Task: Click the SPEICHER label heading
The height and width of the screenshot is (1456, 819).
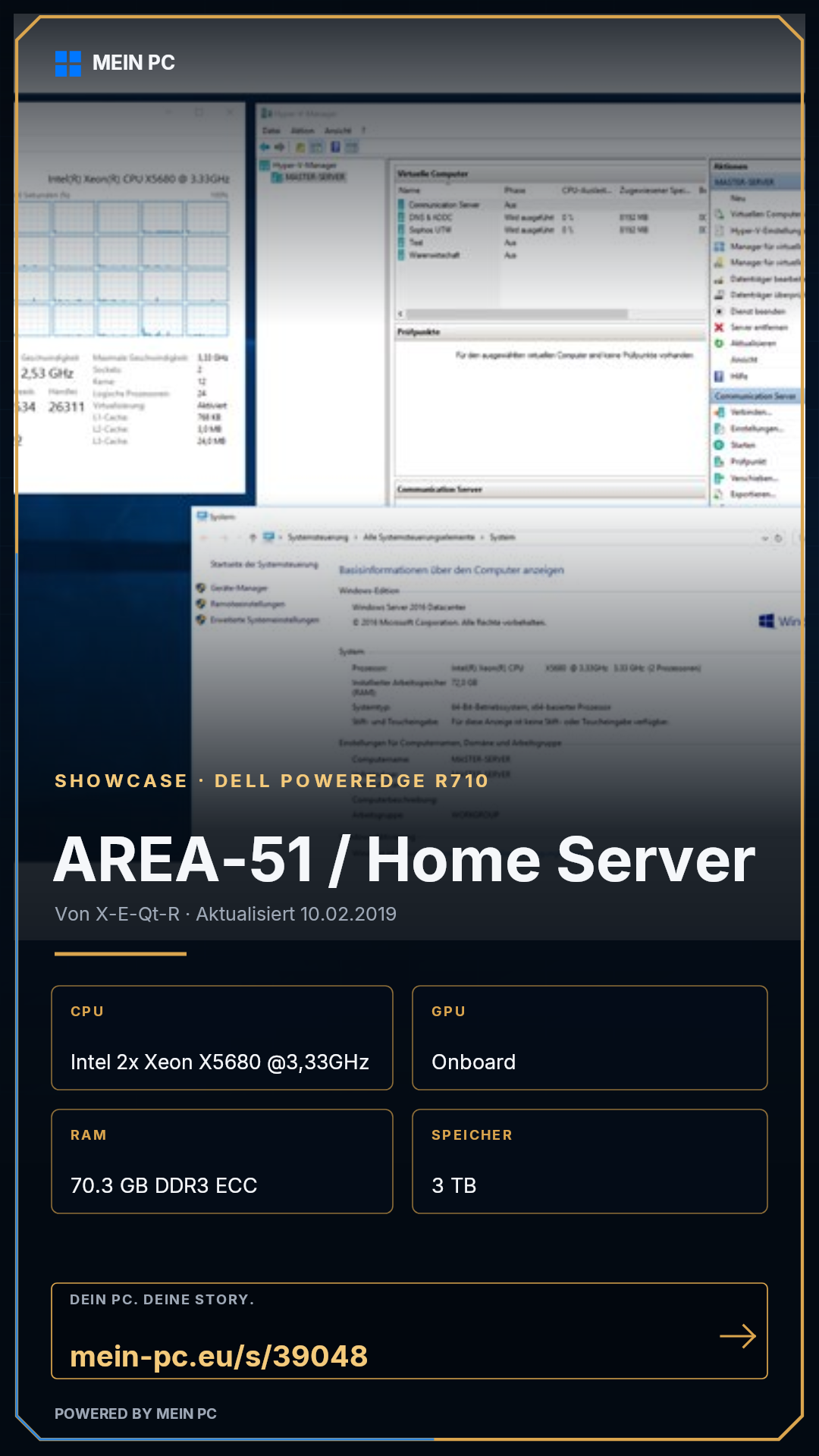Action: point(472,1135)
